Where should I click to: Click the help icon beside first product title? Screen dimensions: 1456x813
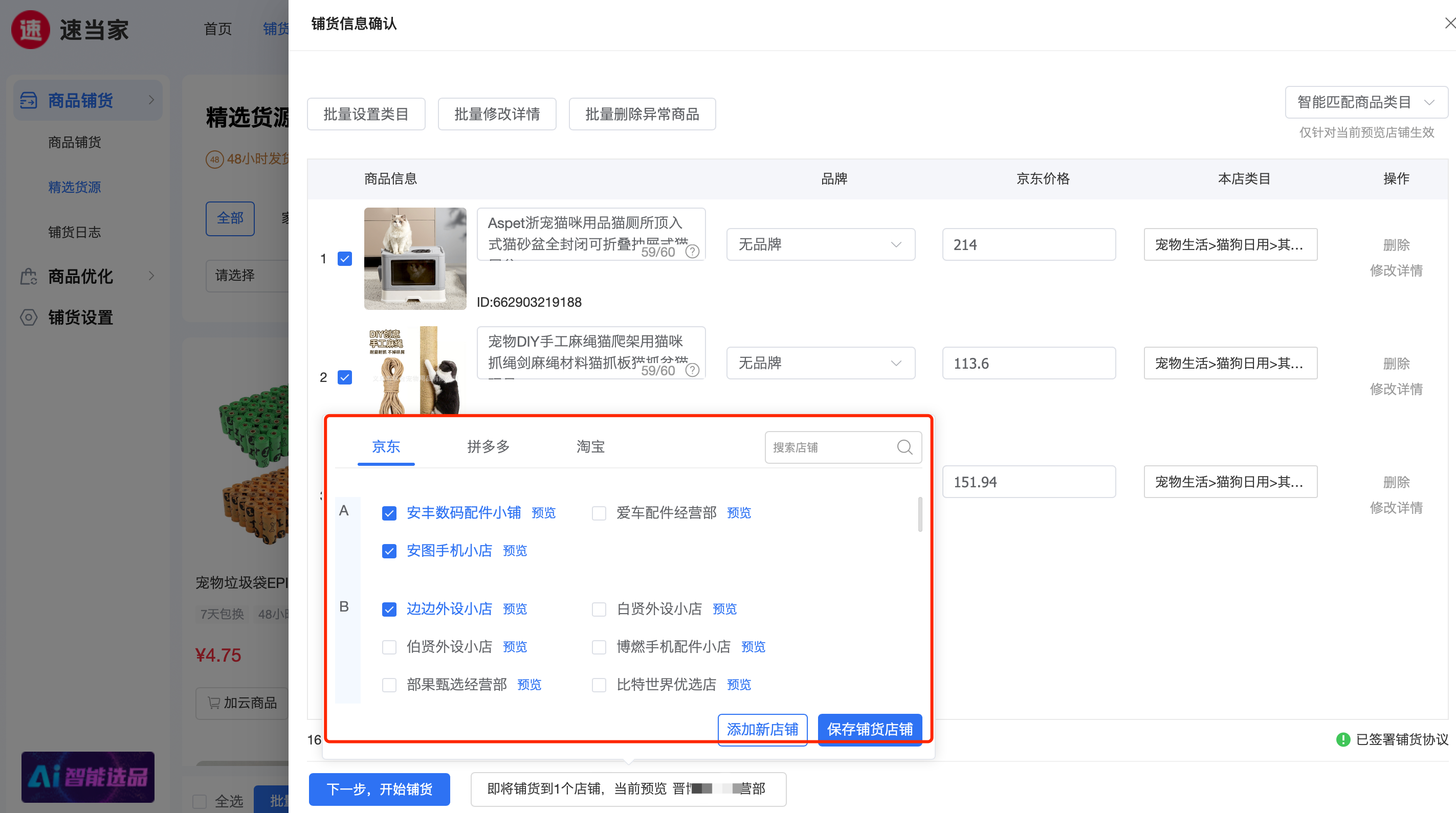click(x=692, y=252)
